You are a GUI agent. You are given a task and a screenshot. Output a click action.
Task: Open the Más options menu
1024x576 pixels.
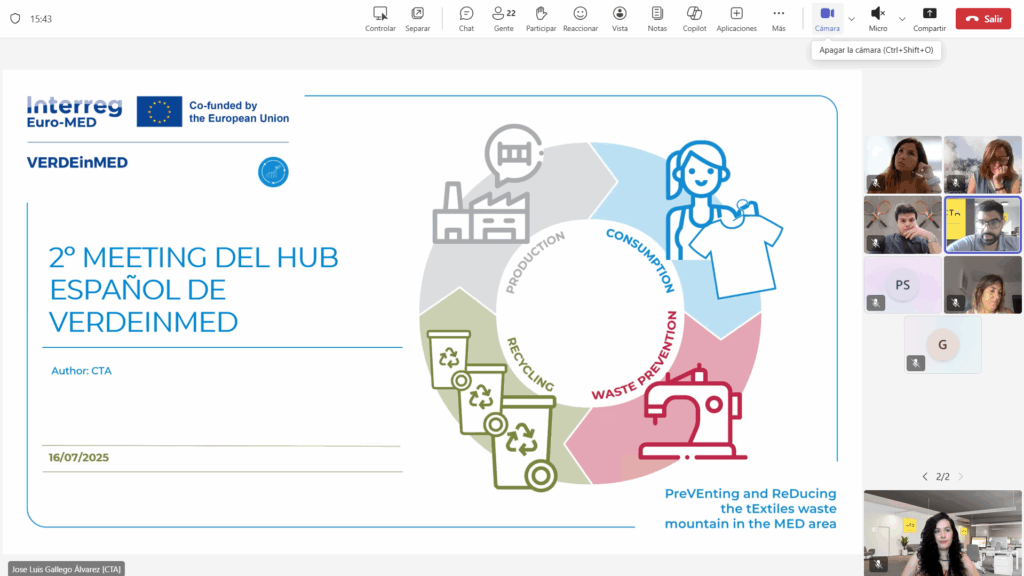(x=778, y=19)
